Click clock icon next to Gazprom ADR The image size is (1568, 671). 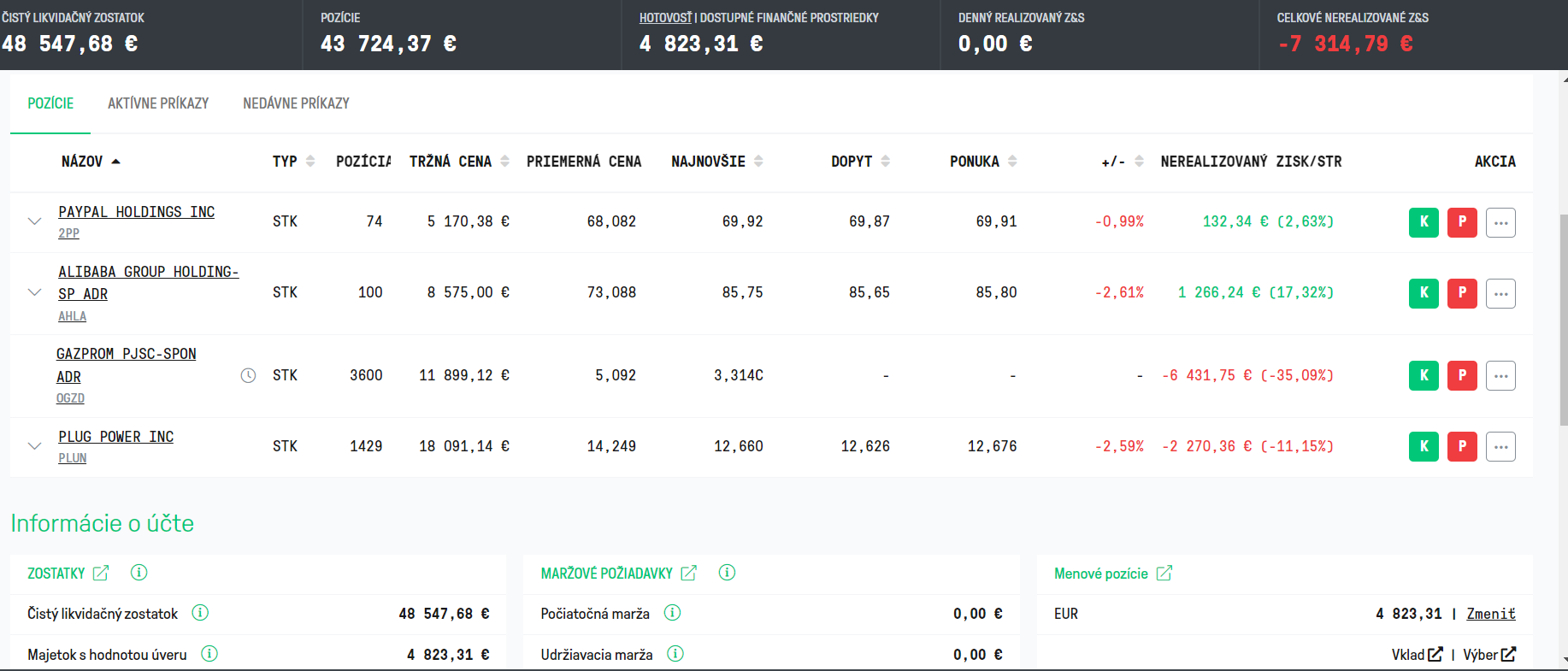[248, 375]
